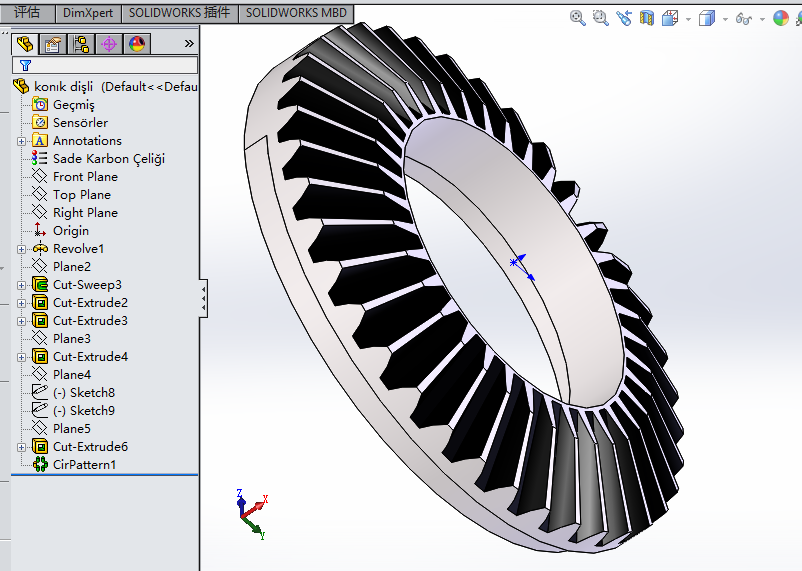Image resolution: width=802 pixels, height=571 pixels.
Task: Select the Front Plane icon
Action: click(40, 177)
